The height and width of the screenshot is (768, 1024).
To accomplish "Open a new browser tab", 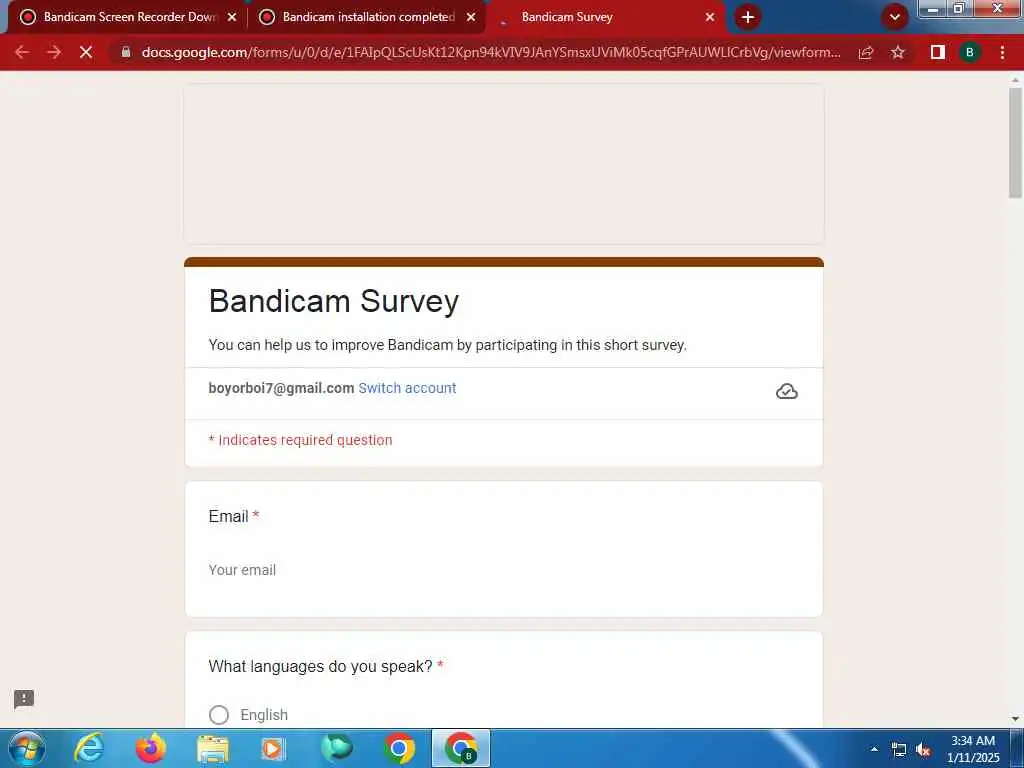I will coord(748,17).
